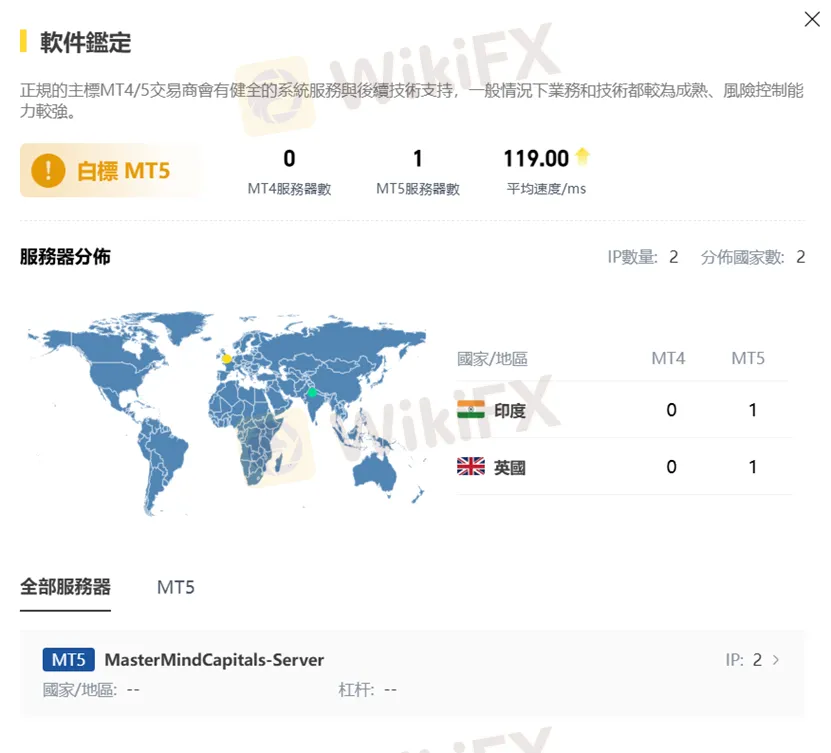Click the India flag icon
The image size is (831, 753).
pyautogui.click(x=470, y=410)
